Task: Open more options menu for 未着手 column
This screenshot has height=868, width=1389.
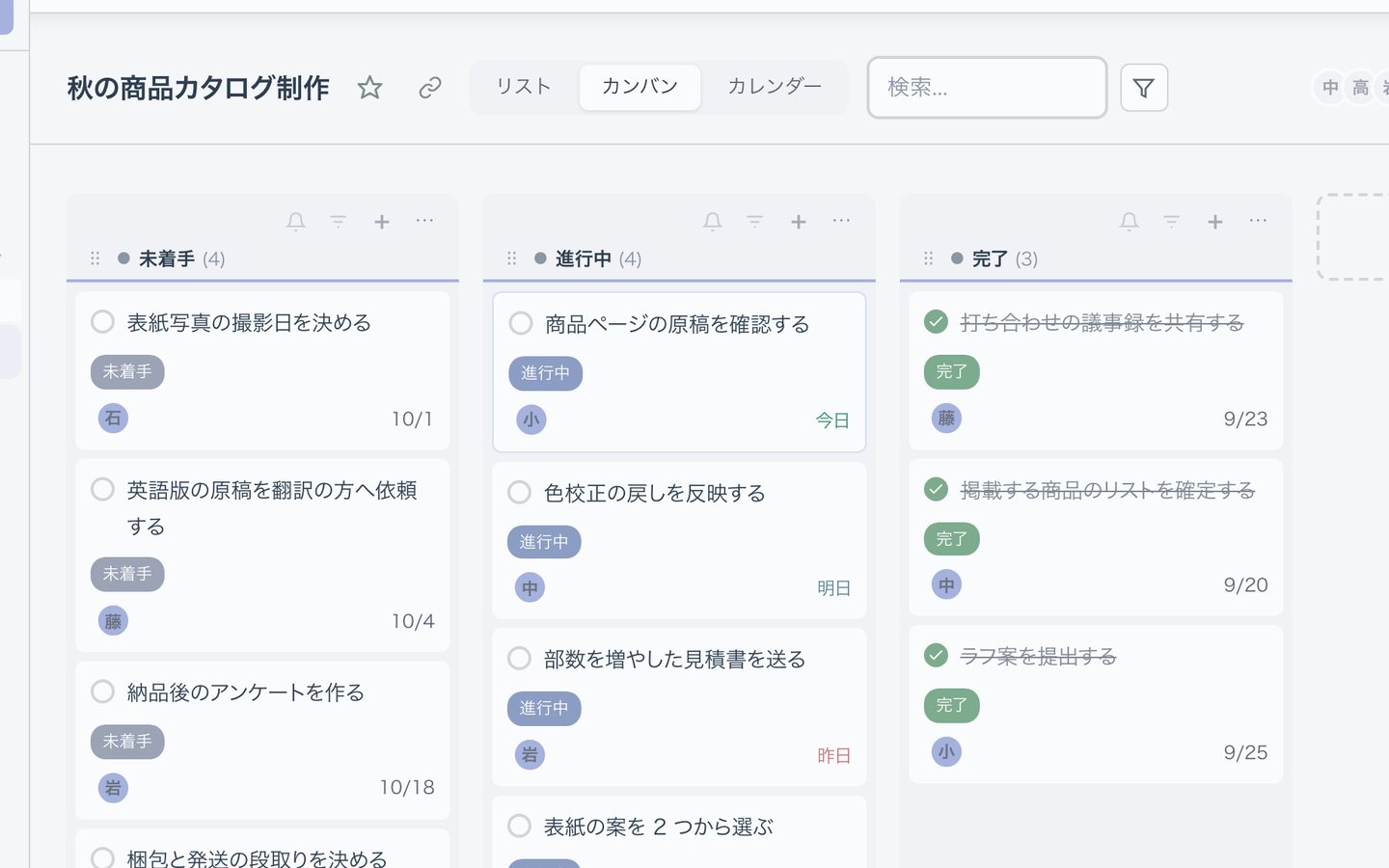Action: click(x=424, y=221)
